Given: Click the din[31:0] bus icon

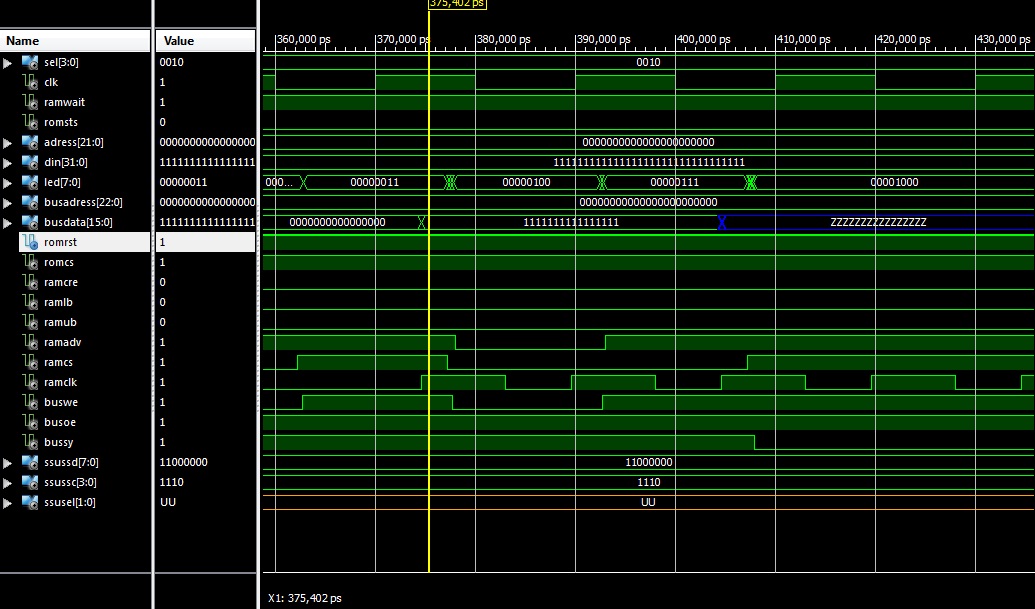Looking at the screenshot, I should 30,162.
